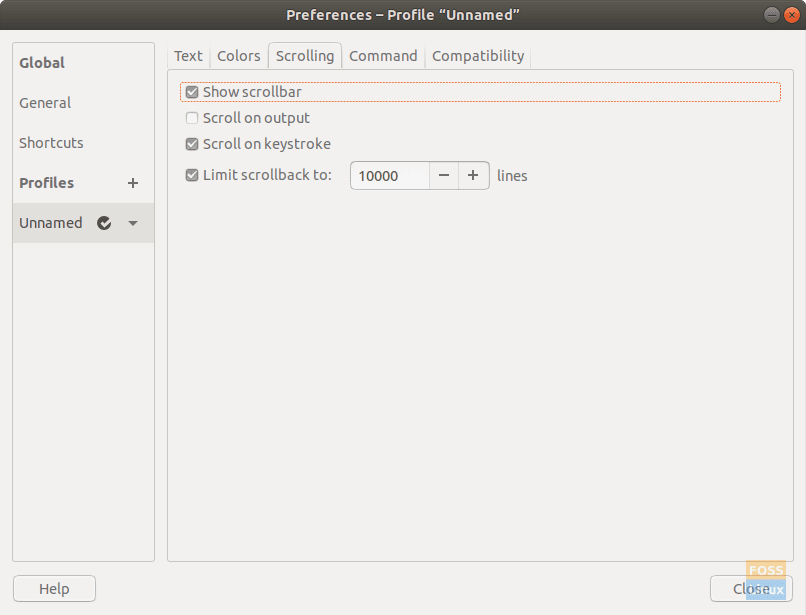Decrease scrollback lines with minus button

(444, 176)
